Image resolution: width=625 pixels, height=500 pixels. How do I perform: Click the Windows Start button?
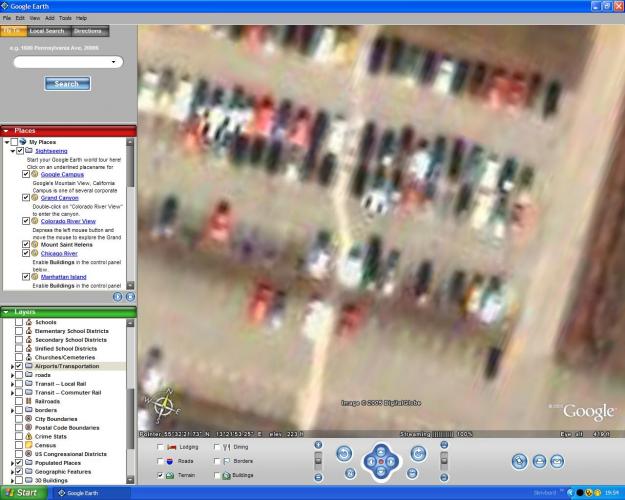coord(21,493)
